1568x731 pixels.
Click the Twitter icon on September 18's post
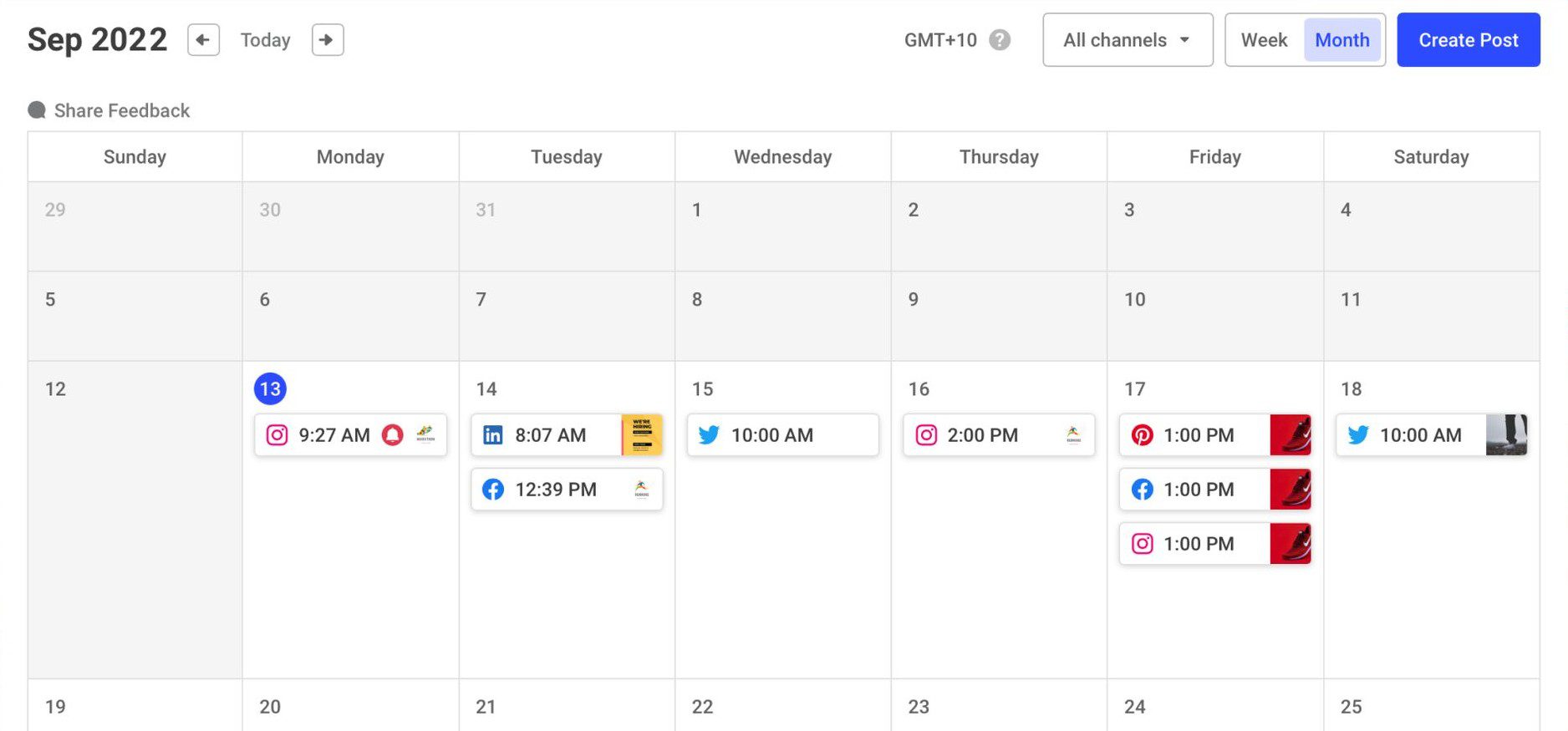click(1358, 434)
